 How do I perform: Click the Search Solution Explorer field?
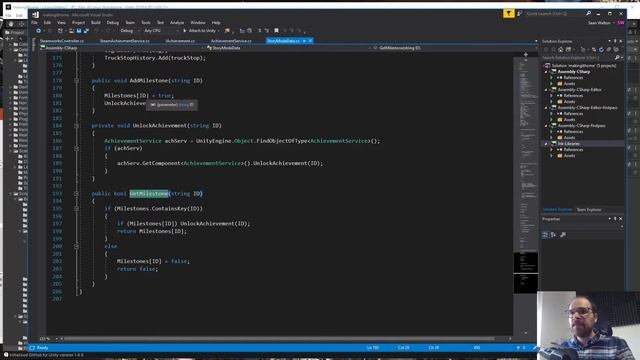tap(578, 58)
